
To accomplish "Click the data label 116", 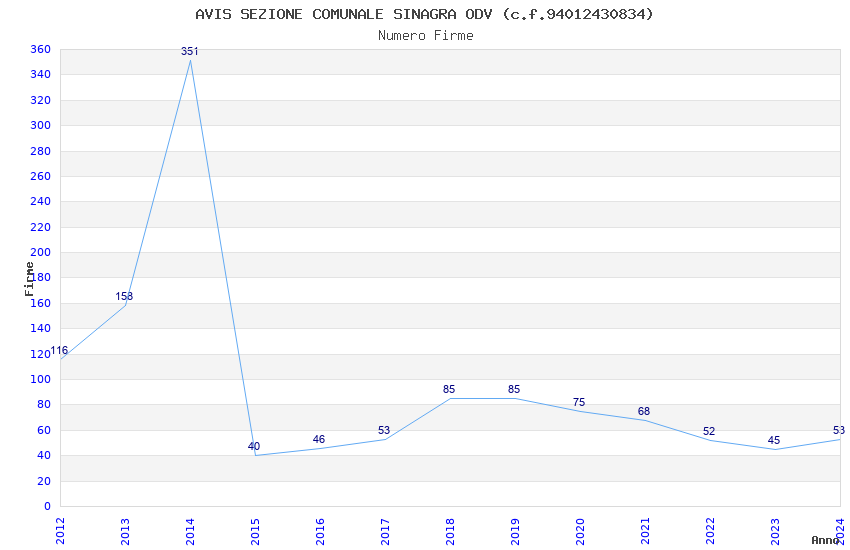I will (59, 351).
